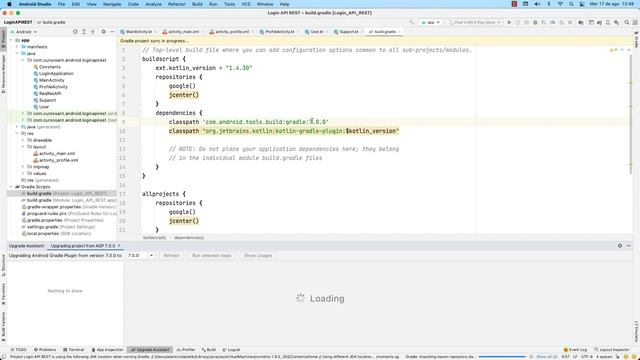Open the Apple menu
Image resolution: width=640 pixels, height=360 pixels.
pos(9,4)
